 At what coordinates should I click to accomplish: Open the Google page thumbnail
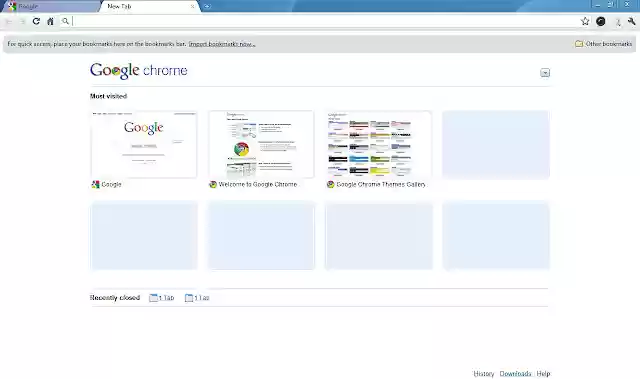tap(144, 144)
